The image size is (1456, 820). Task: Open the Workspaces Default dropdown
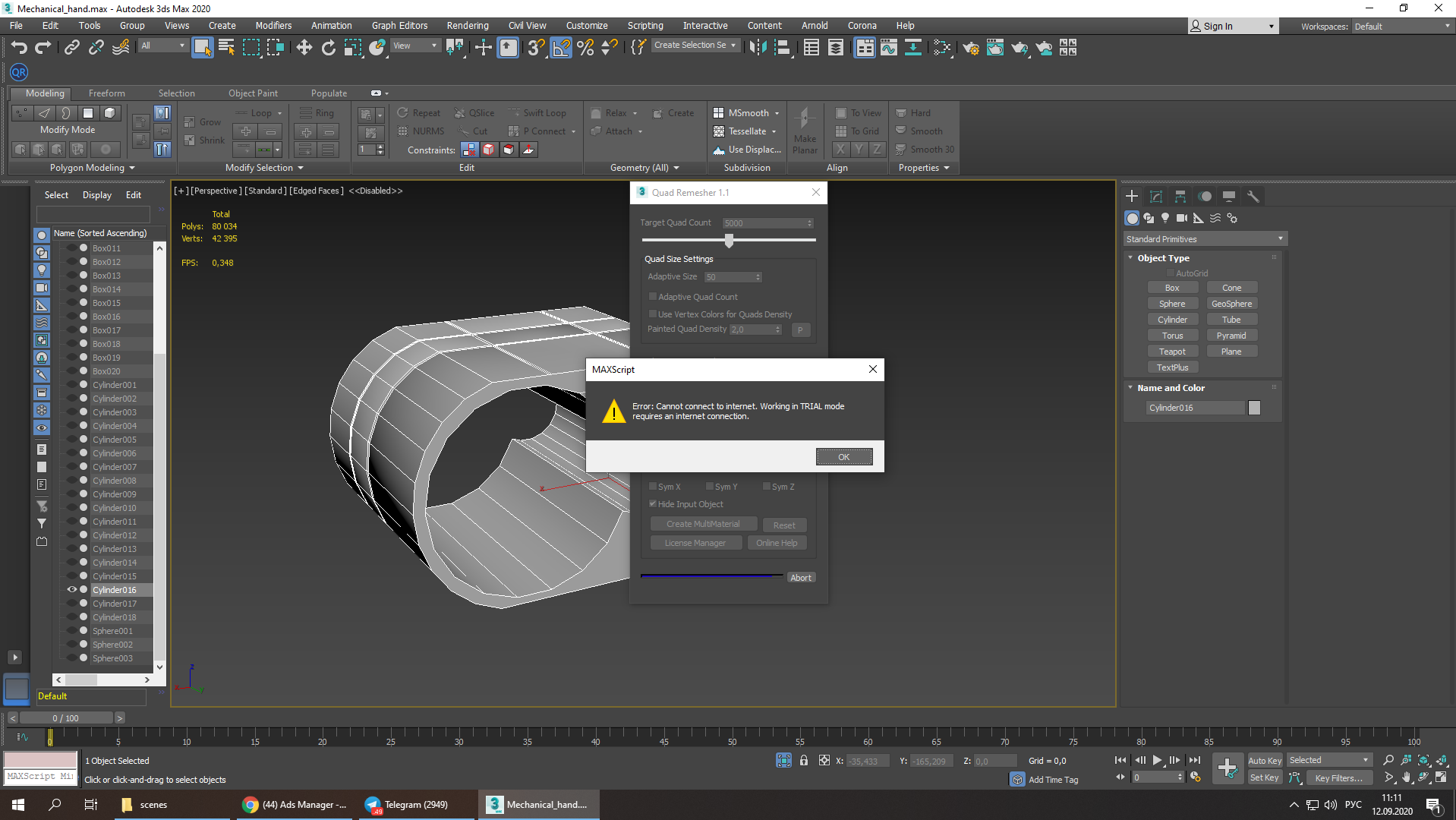(x=1403, y=27)
